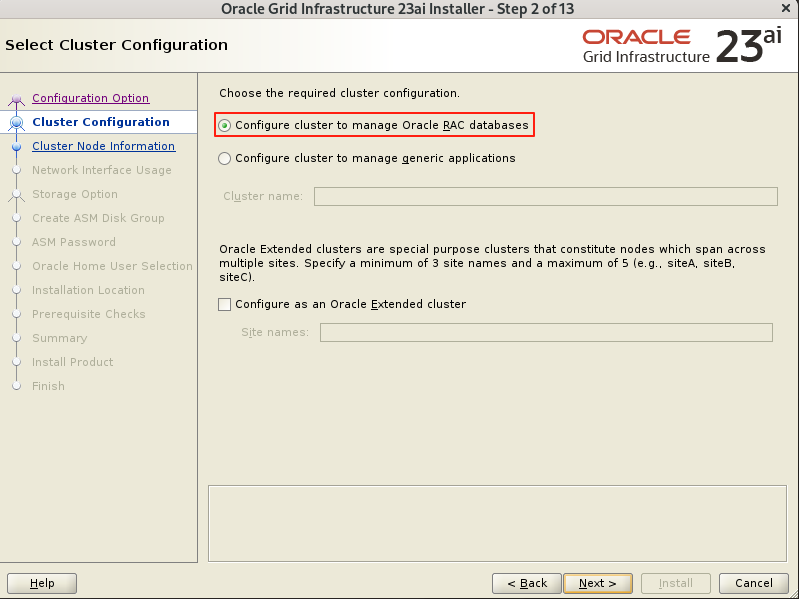Click the disabled Install button
This screenshot has height=599, width=799.
676,583
